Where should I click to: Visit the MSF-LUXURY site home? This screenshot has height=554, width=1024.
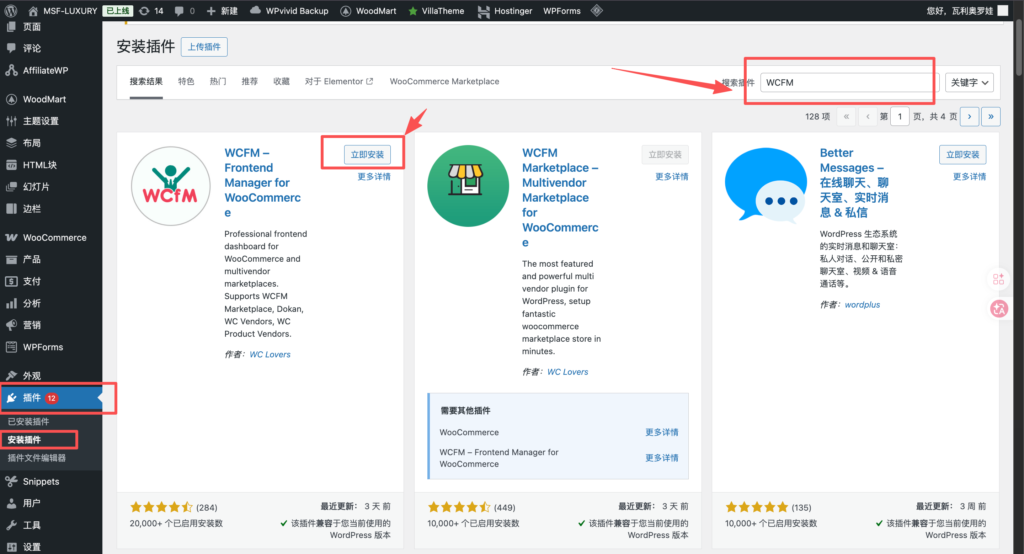tap(63, 10)
